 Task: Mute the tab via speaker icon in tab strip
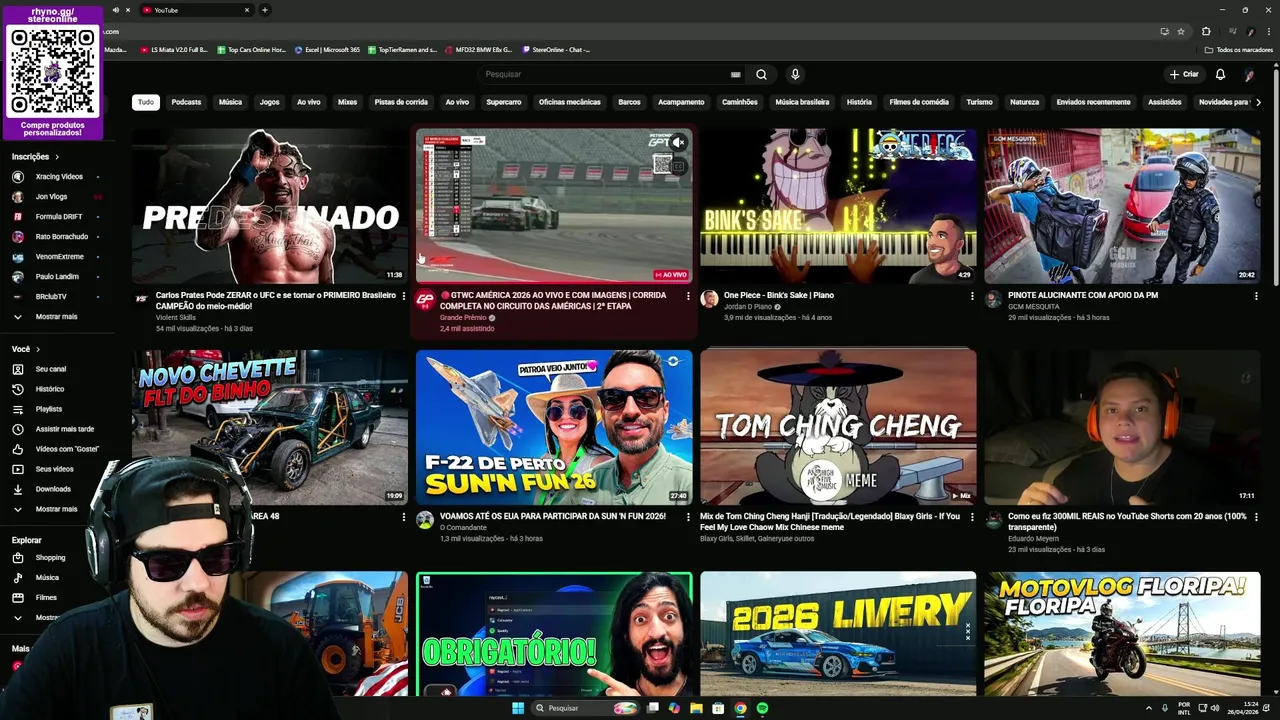pyautogui.click(x=115, y=10)
